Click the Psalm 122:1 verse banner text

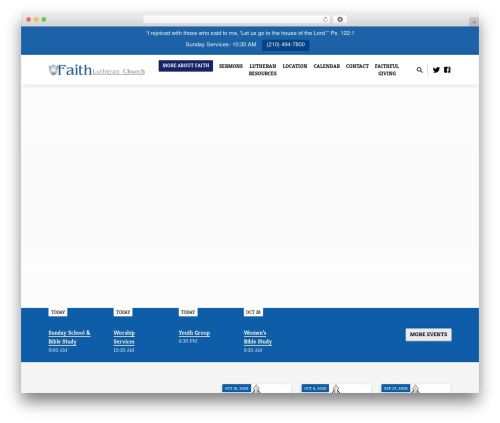click(x=250, y=33)
